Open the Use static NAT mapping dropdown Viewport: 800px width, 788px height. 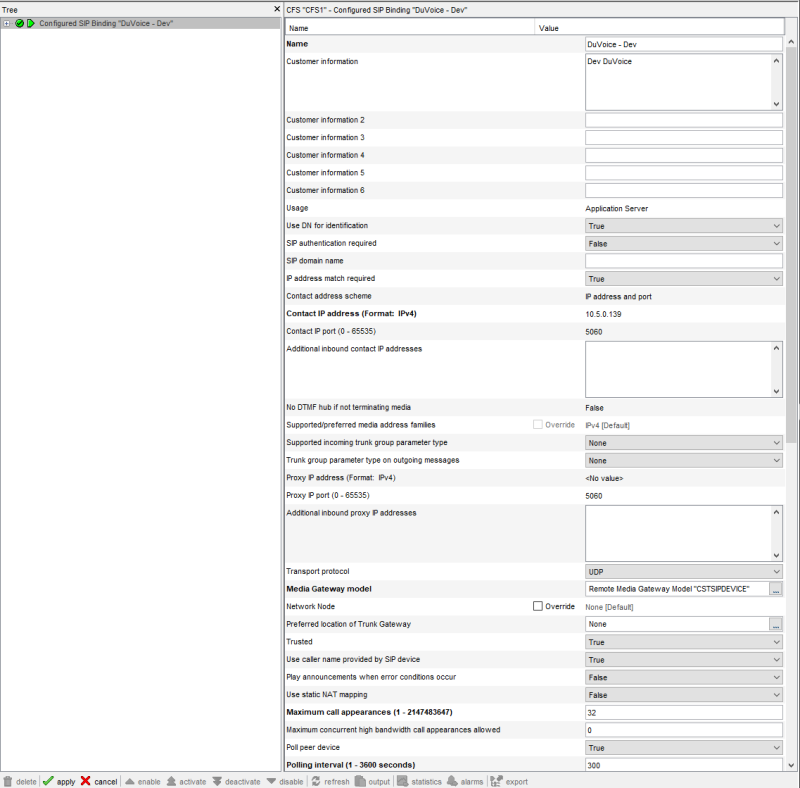(x=684, y=695)
